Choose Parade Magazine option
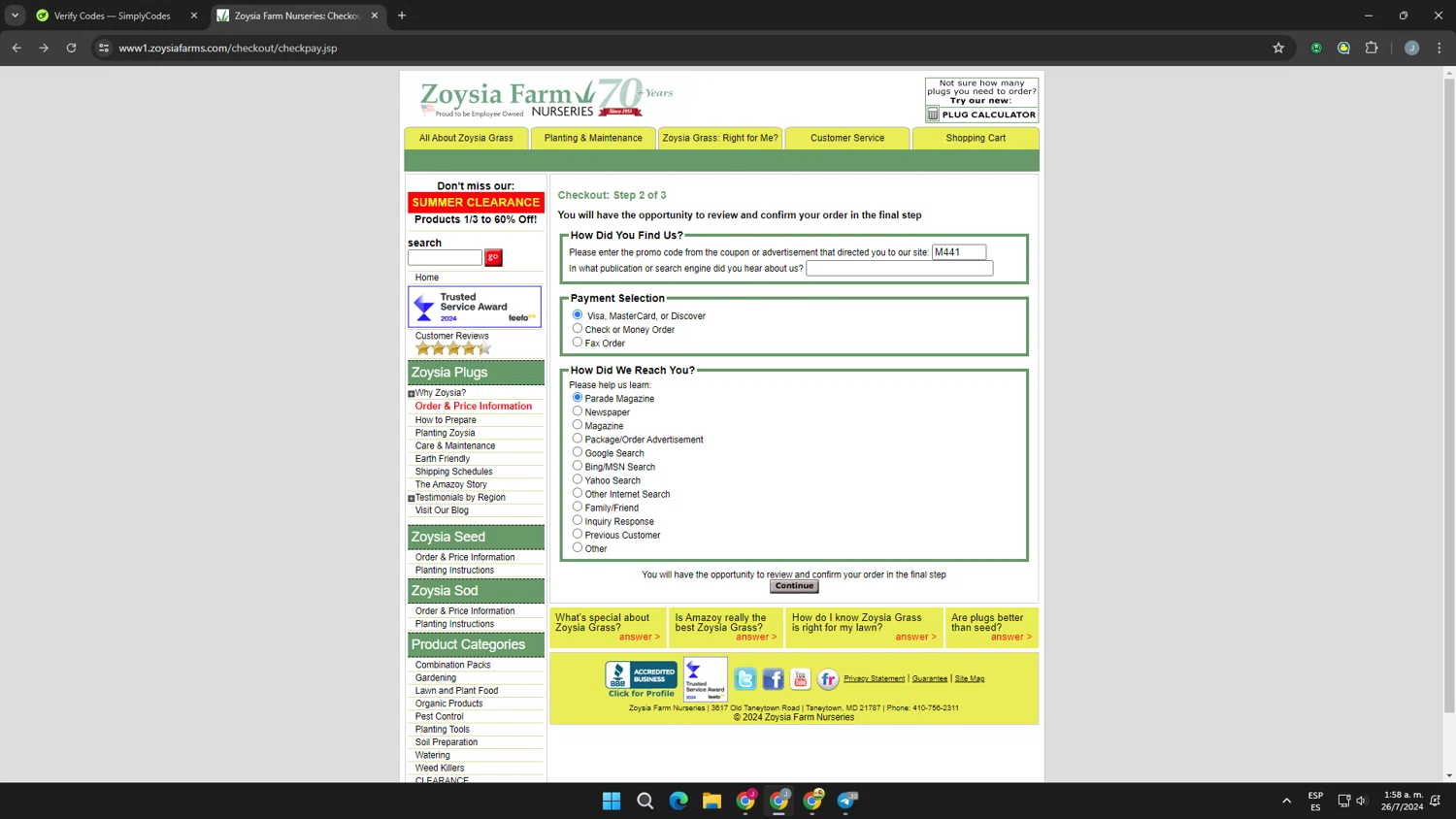The height and width of the screenshot is (819, 1456). tap(578, 397)
